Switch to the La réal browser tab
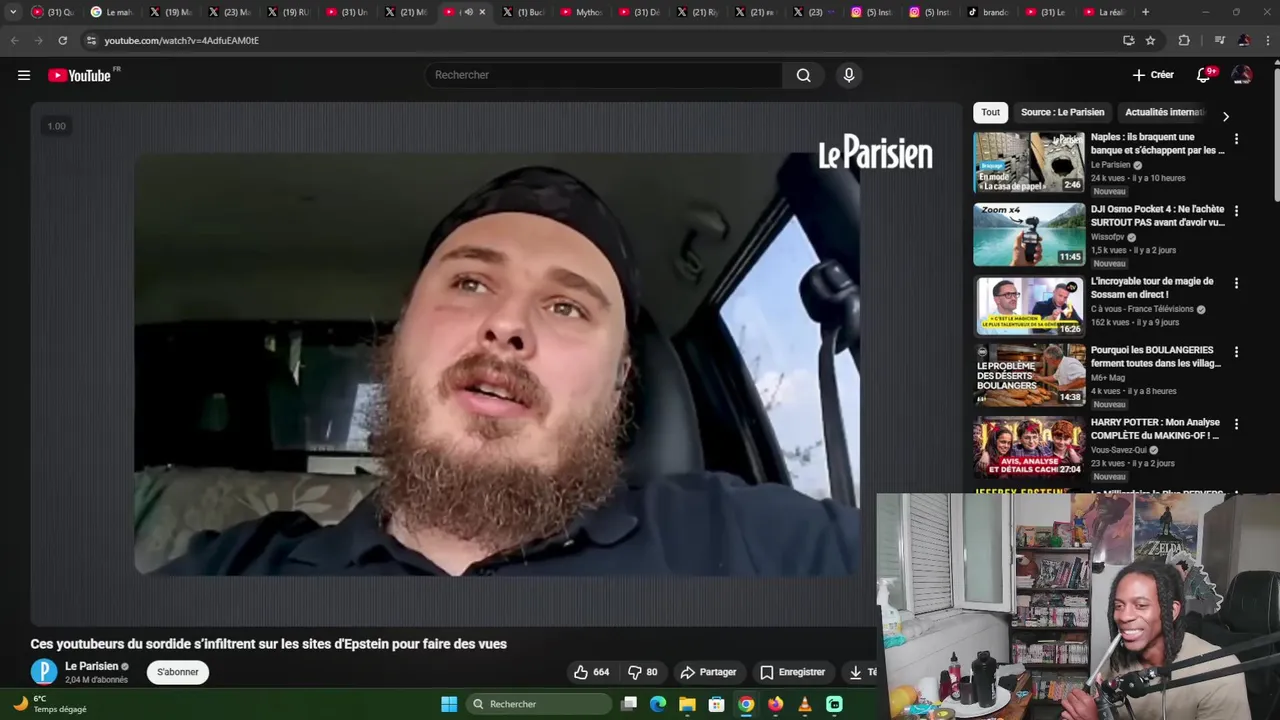 (1104, 12)
